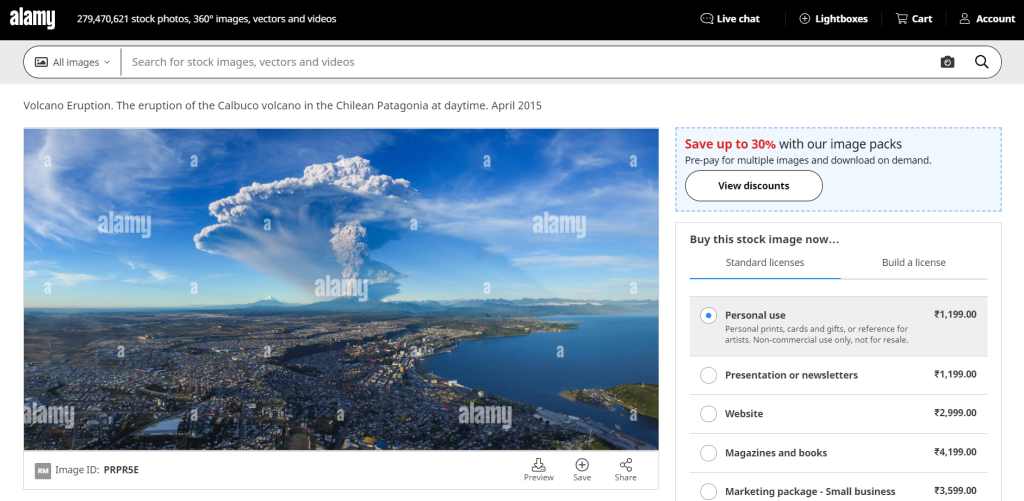Image resolution: width=1024 pixels, height=501 pixels.
Task: Click the View discounts button
Action: point(753,186)
